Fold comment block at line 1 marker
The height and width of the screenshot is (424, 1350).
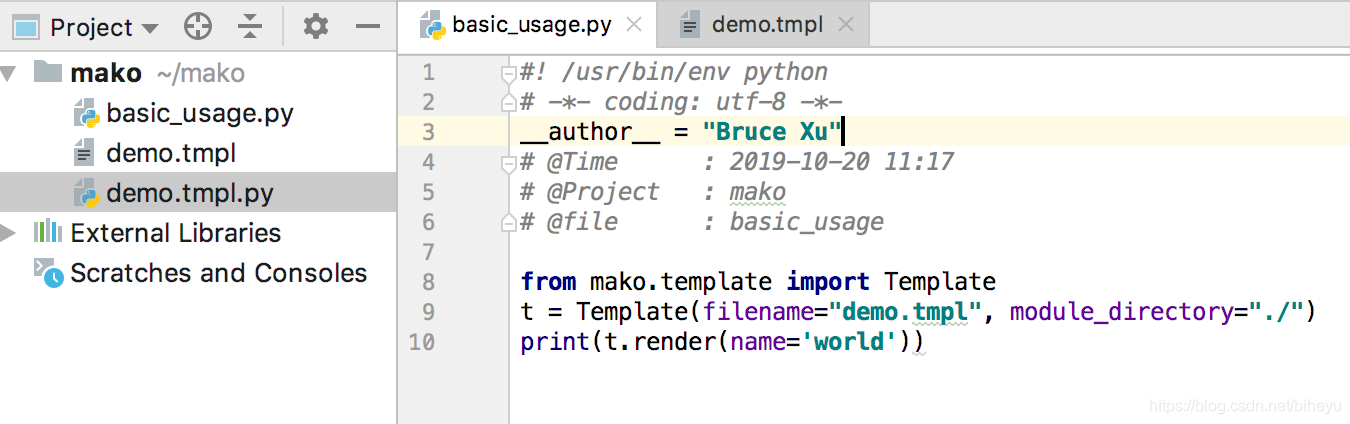[508, 72]
